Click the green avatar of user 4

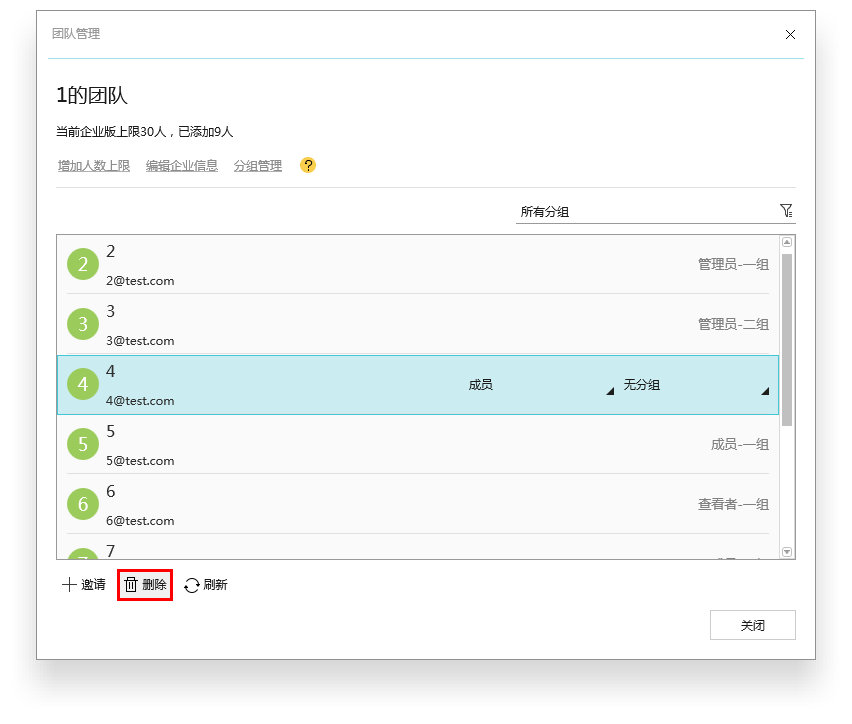[83, 384]
